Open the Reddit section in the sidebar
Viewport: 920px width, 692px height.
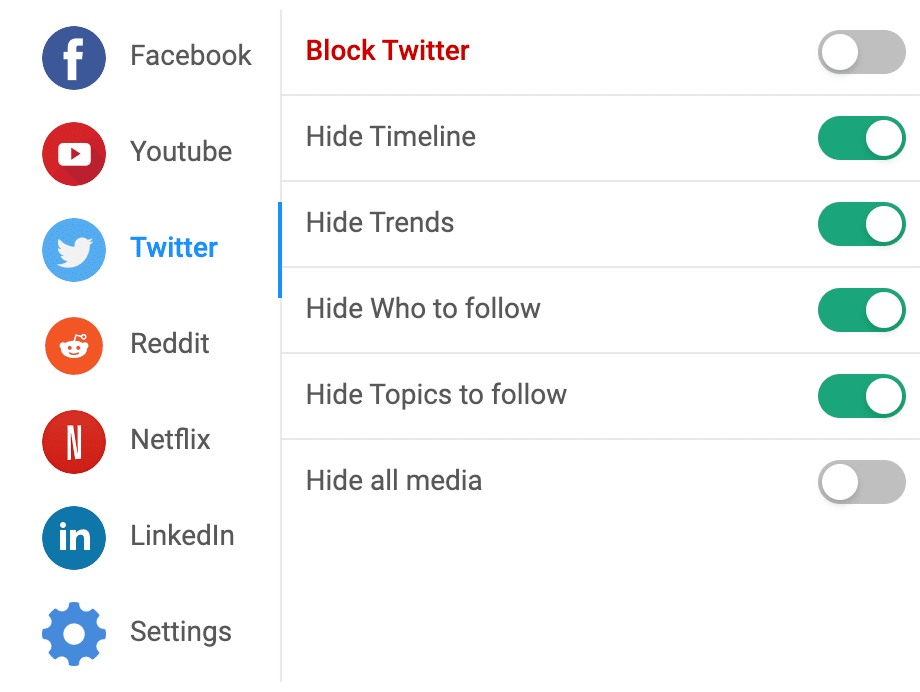[168, 345]
